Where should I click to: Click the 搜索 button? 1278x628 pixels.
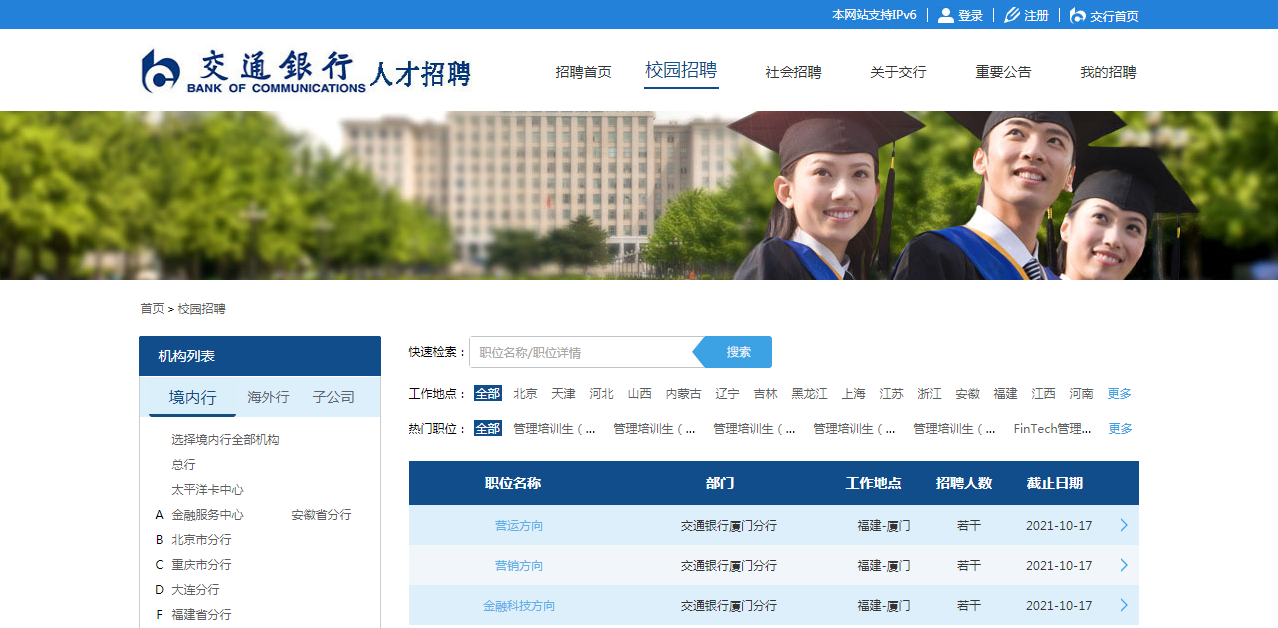738,352
